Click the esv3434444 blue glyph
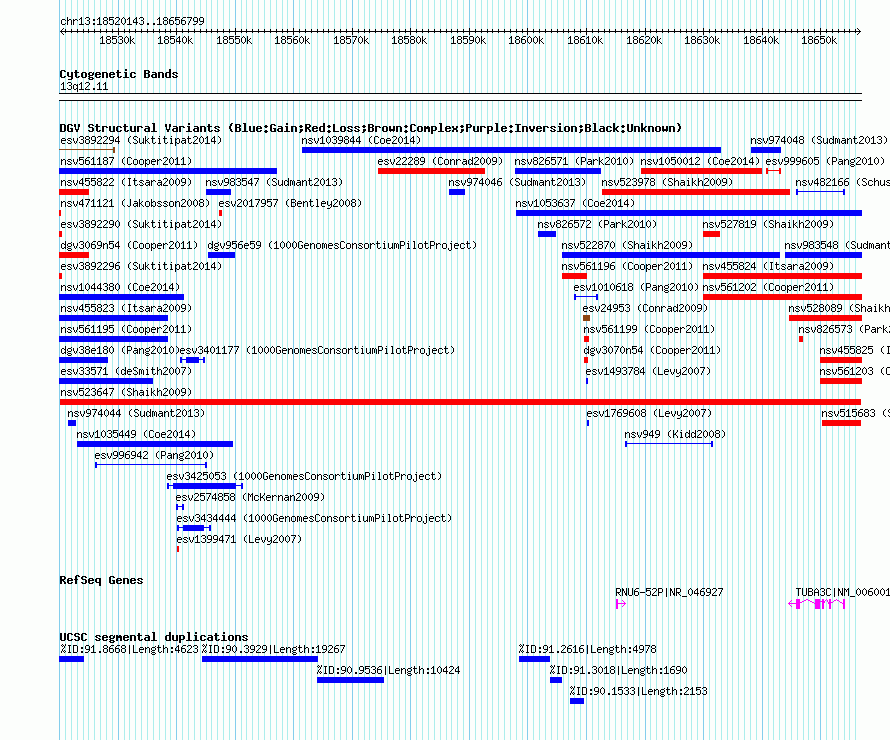 coord(194,528)
